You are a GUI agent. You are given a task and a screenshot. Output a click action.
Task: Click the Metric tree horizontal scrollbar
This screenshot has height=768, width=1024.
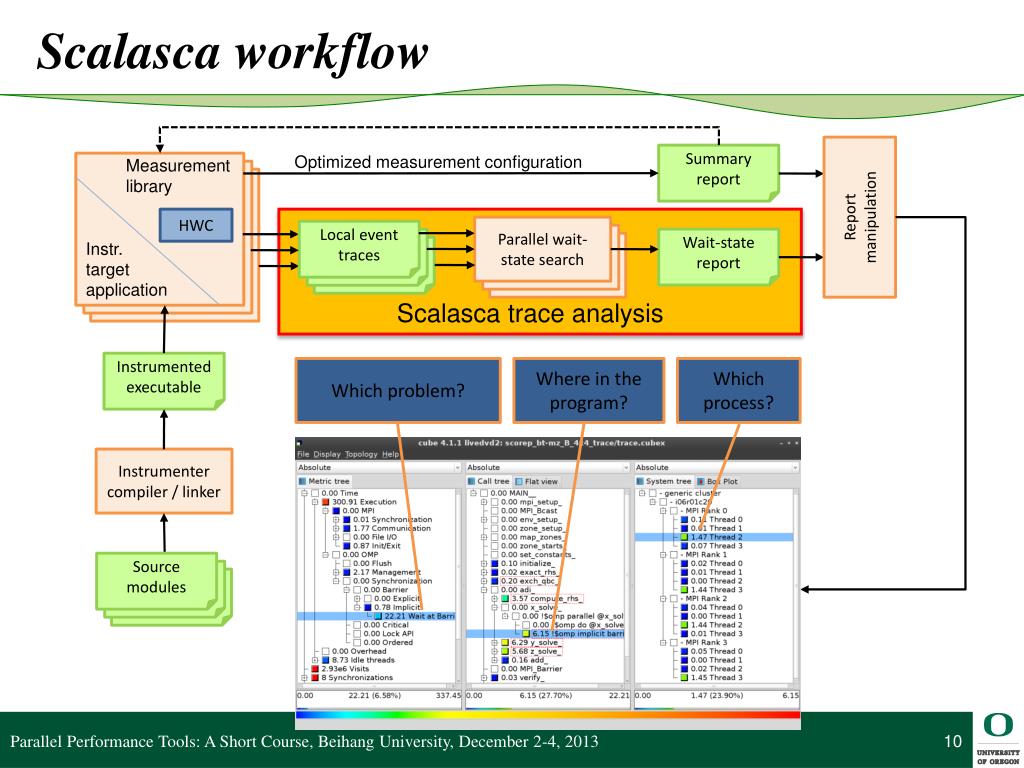(377, 686)
